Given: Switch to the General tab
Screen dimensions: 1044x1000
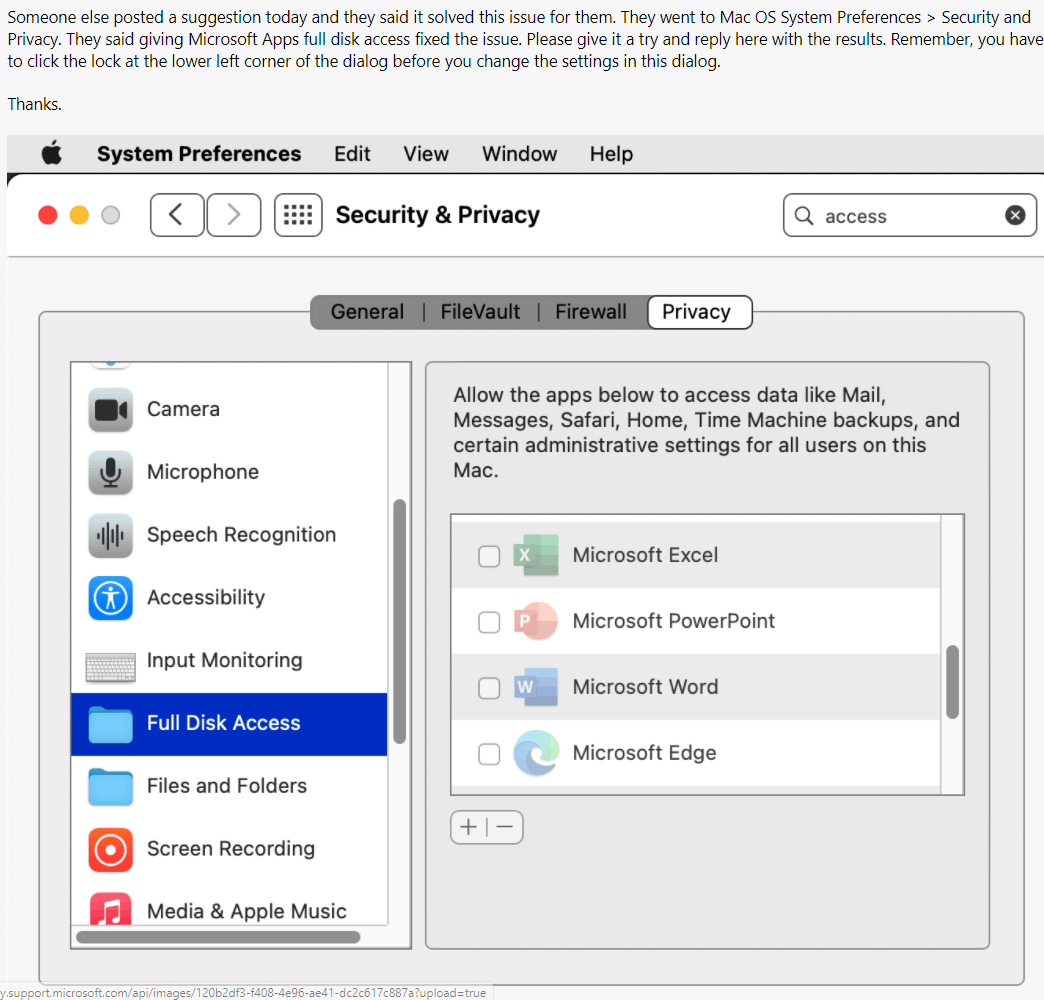Looking at the screenshot, I should pos(367,312).
